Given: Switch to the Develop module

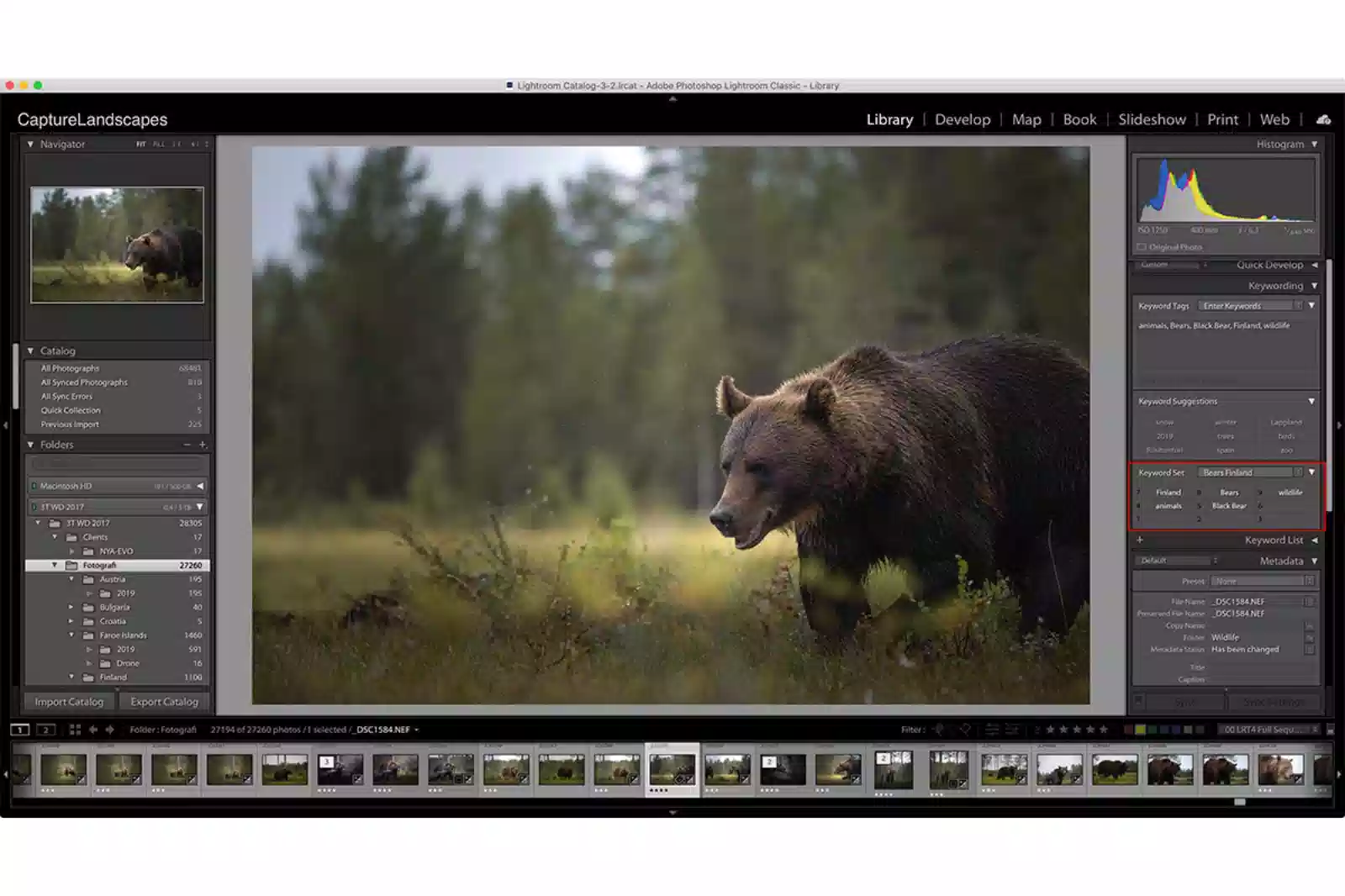Looking at the screenshot, I should click(962, 119).
